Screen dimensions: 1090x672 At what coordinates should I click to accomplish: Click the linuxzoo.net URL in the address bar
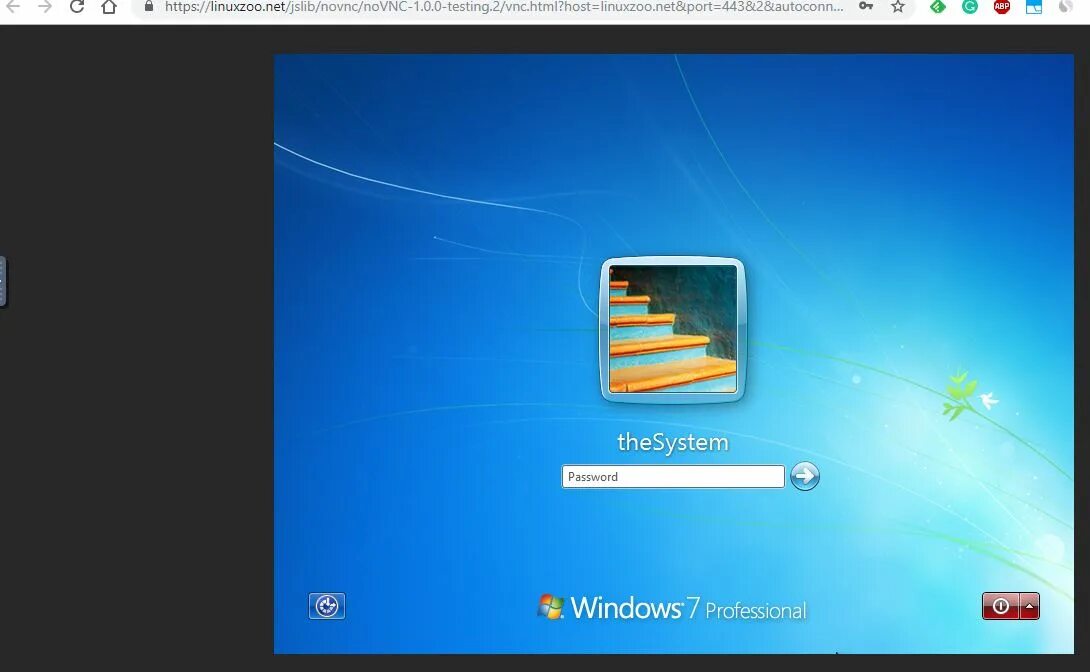pyautogui.click(x=504, y=7)
